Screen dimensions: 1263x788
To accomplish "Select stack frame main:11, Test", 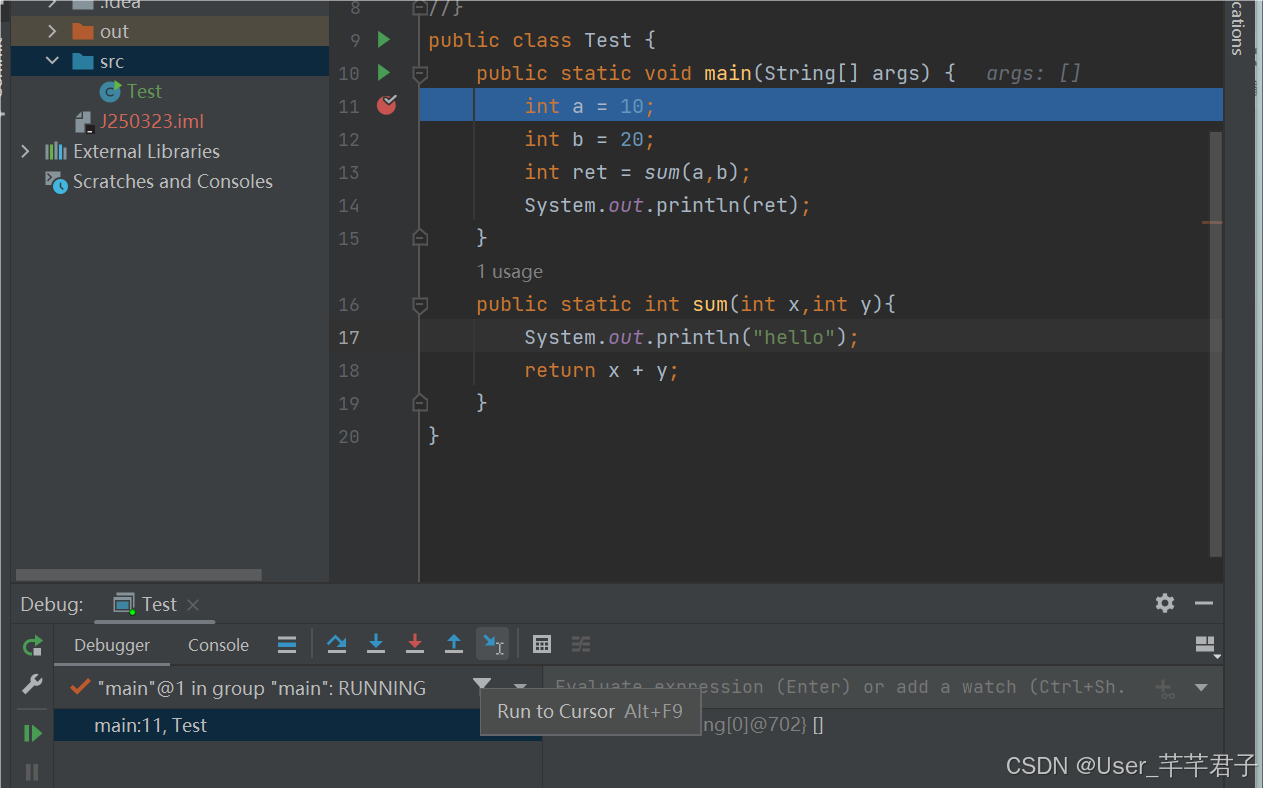I will pos(298,726).
